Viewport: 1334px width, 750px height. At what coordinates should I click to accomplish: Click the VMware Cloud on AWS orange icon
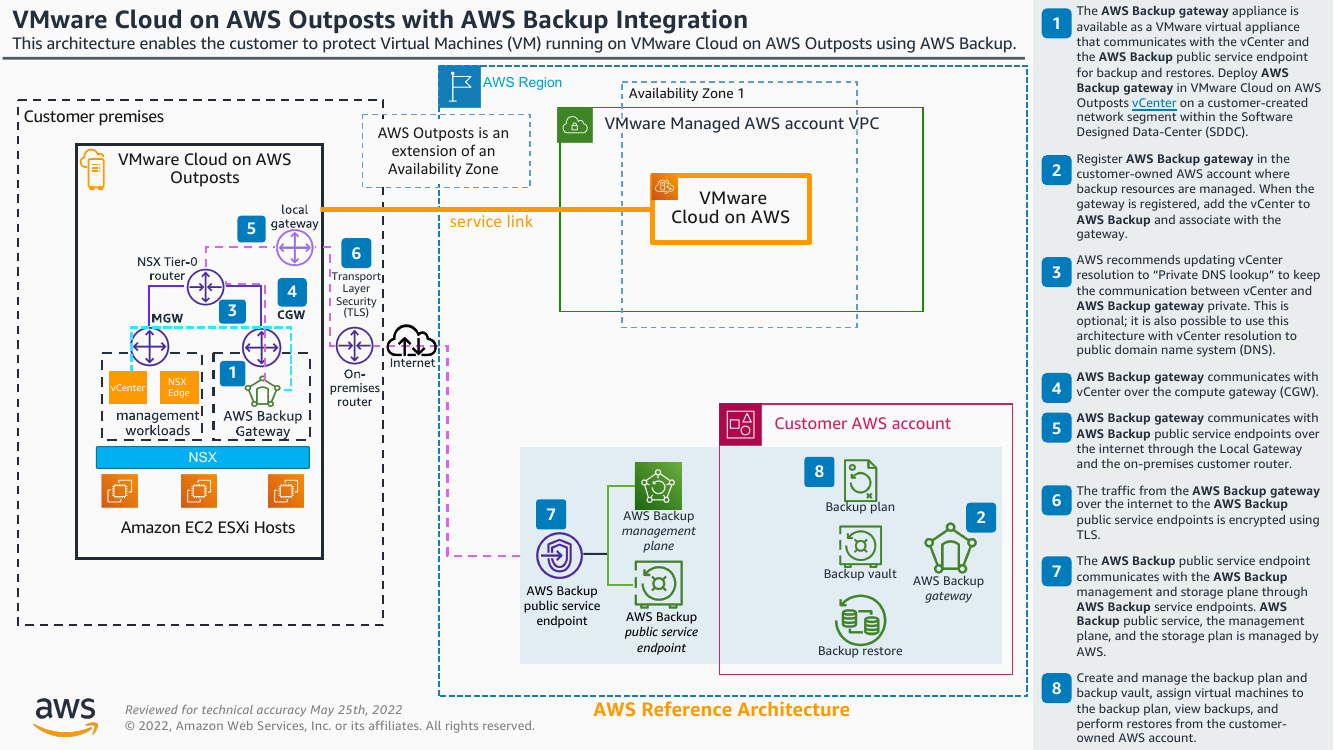pos(665,186)
